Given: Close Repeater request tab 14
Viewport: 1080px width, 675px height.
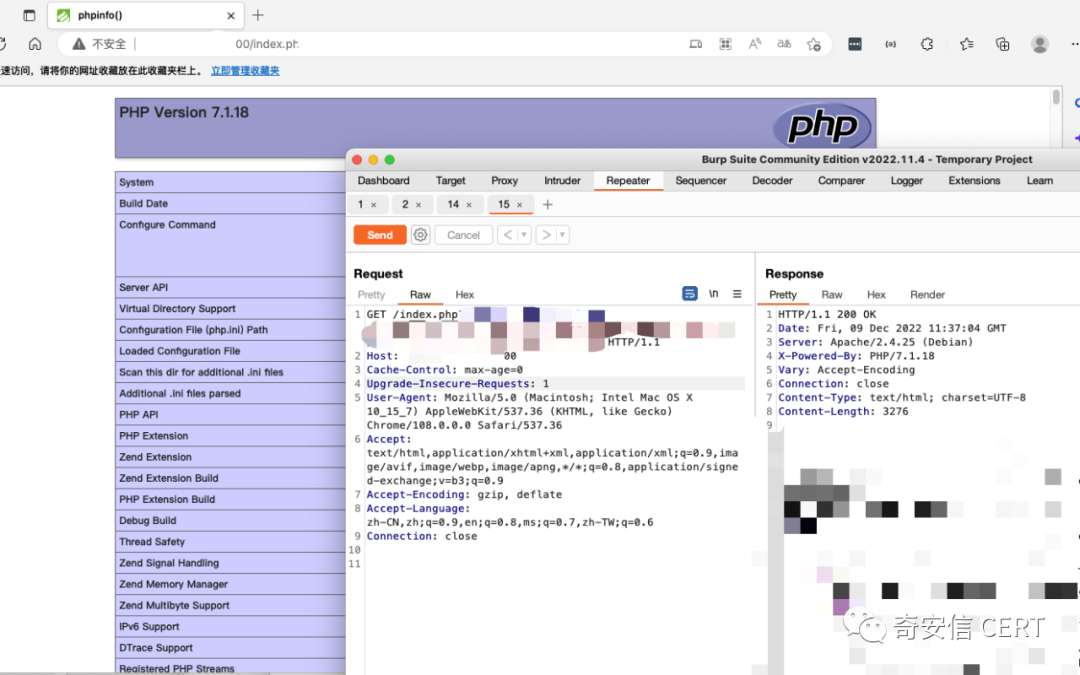Looking at the screenshot, I should point(469,205).
